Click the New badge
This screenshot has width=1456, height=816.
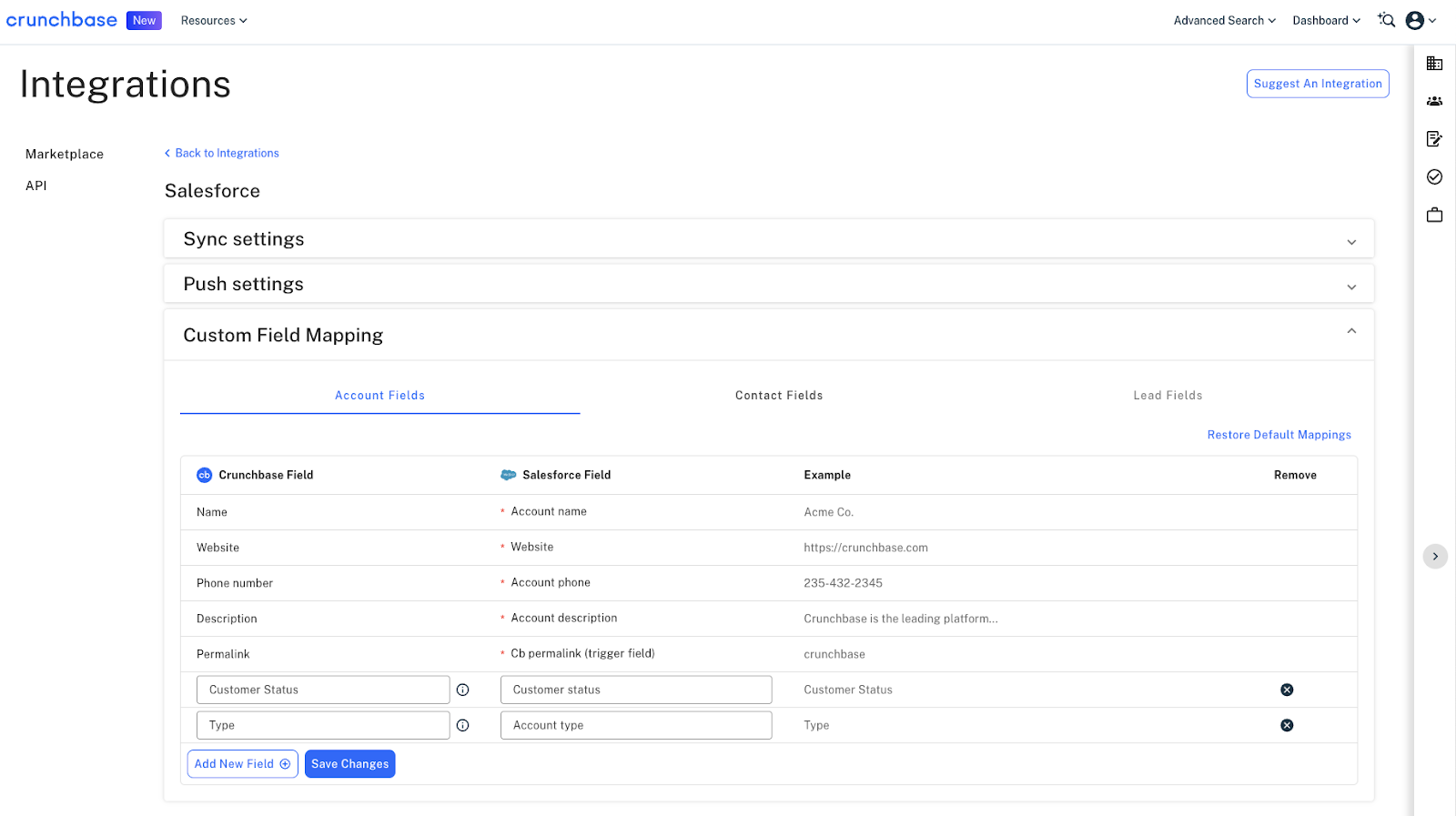tap(144, 20)
